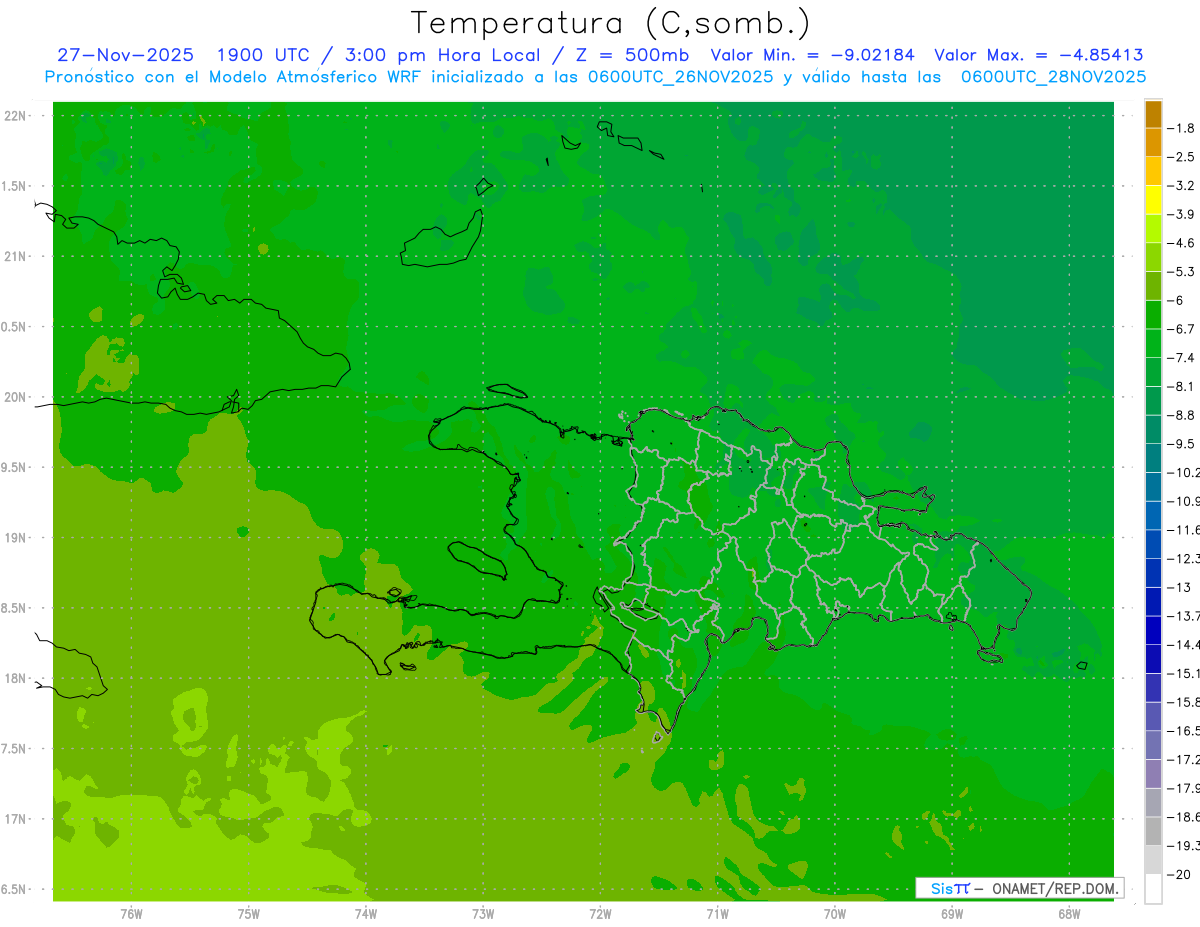This screenshot has height=927, width=1200.
Task: Click the '-3.9' color scale label
Action: coord(1181,214)
